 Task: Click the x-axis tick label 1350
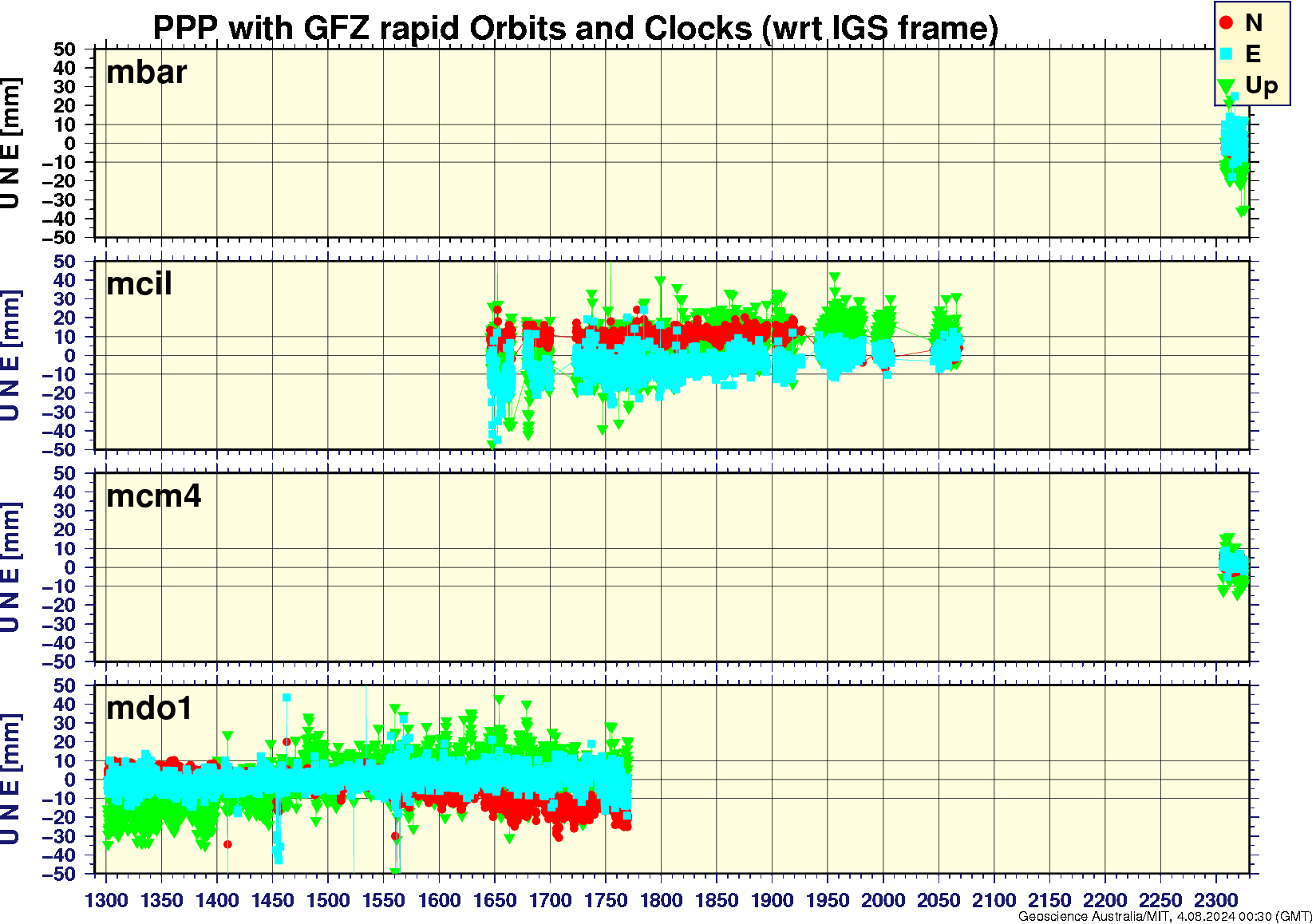[162, 900]
